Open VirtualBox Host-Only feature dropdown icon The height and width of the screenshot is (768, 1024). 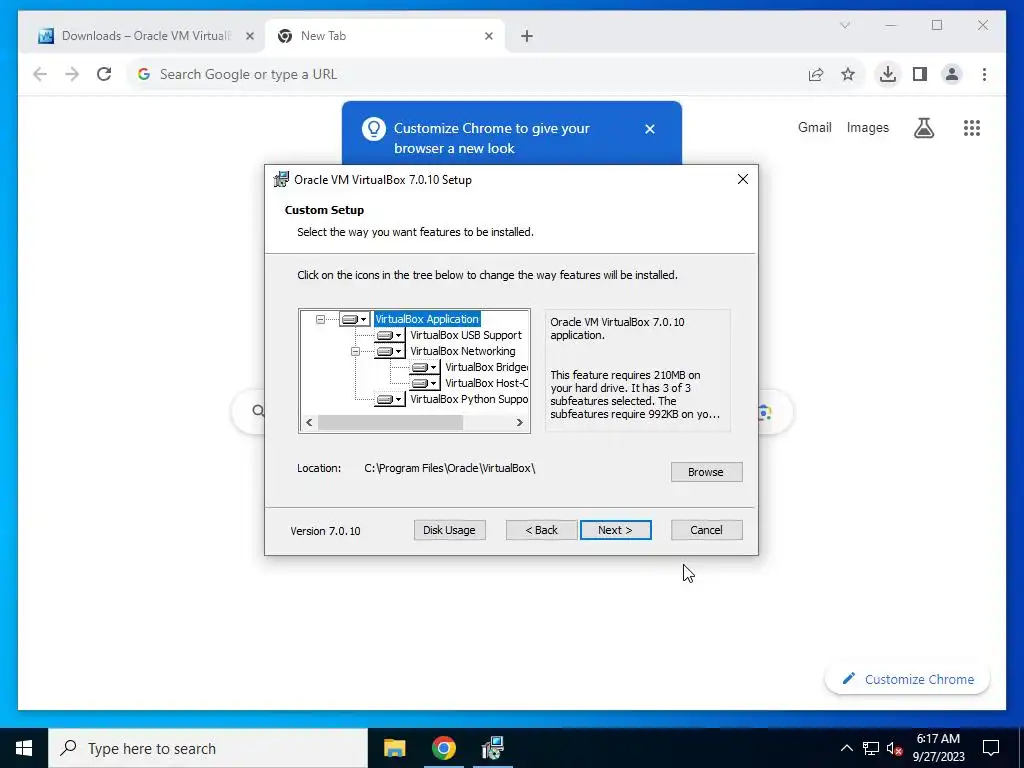click(424, 383)
